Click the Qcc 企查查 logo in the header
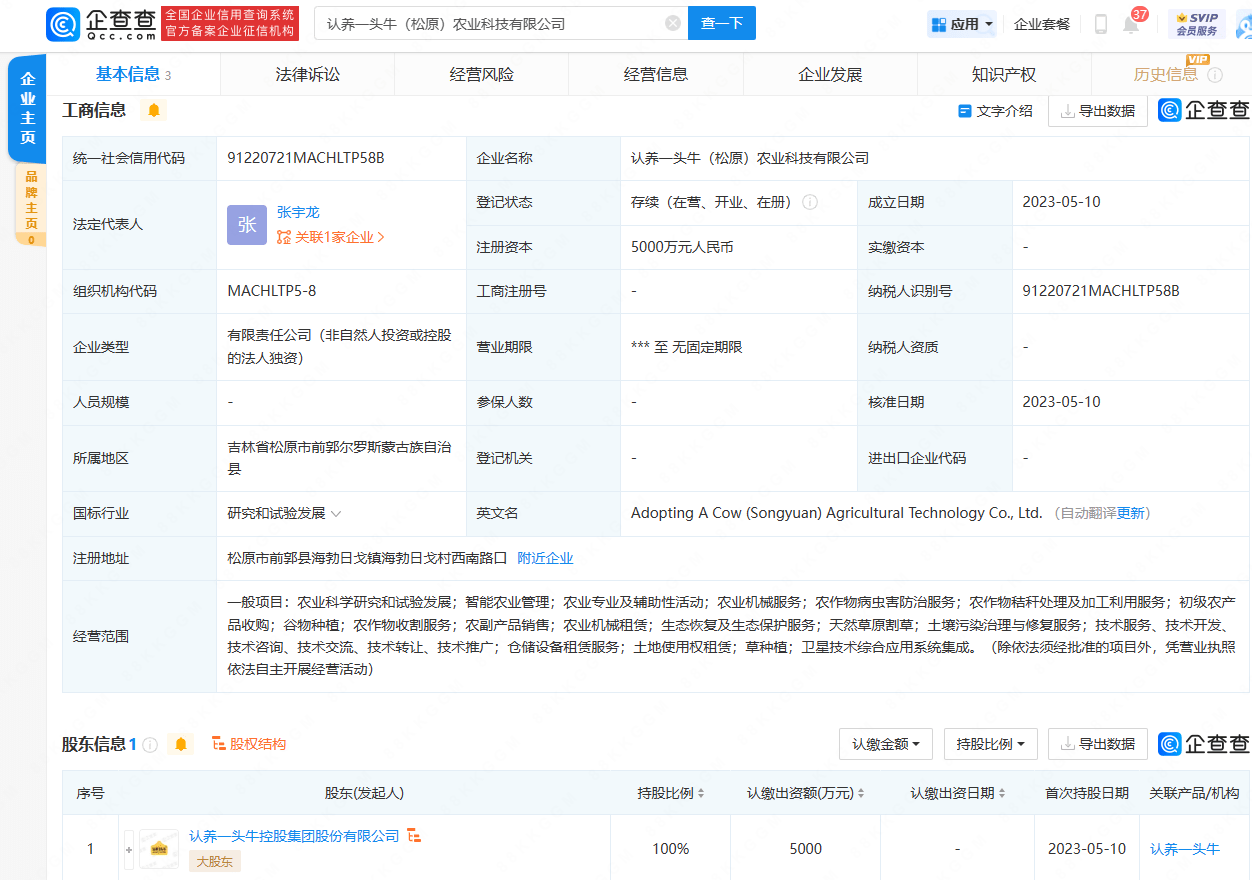 pos(101,23)
